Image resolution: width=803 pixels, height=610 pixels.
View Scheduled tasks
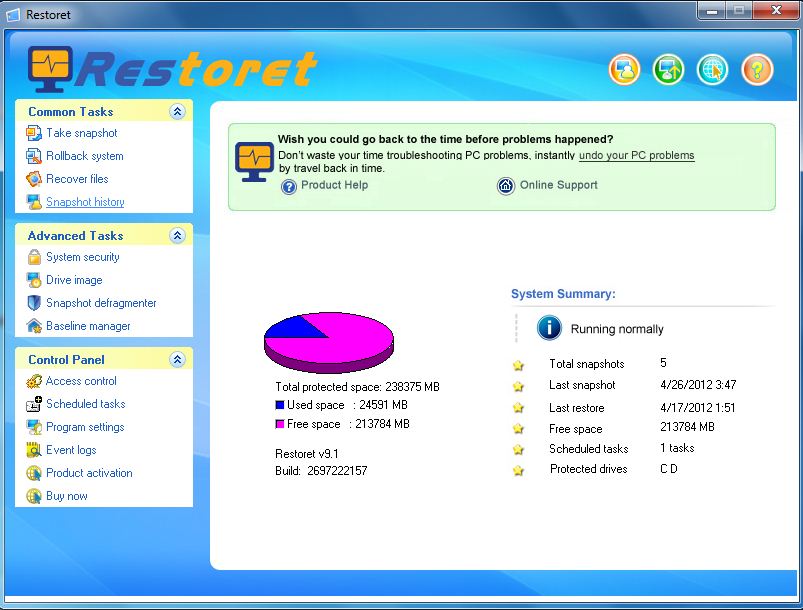[x=86, y=404]
